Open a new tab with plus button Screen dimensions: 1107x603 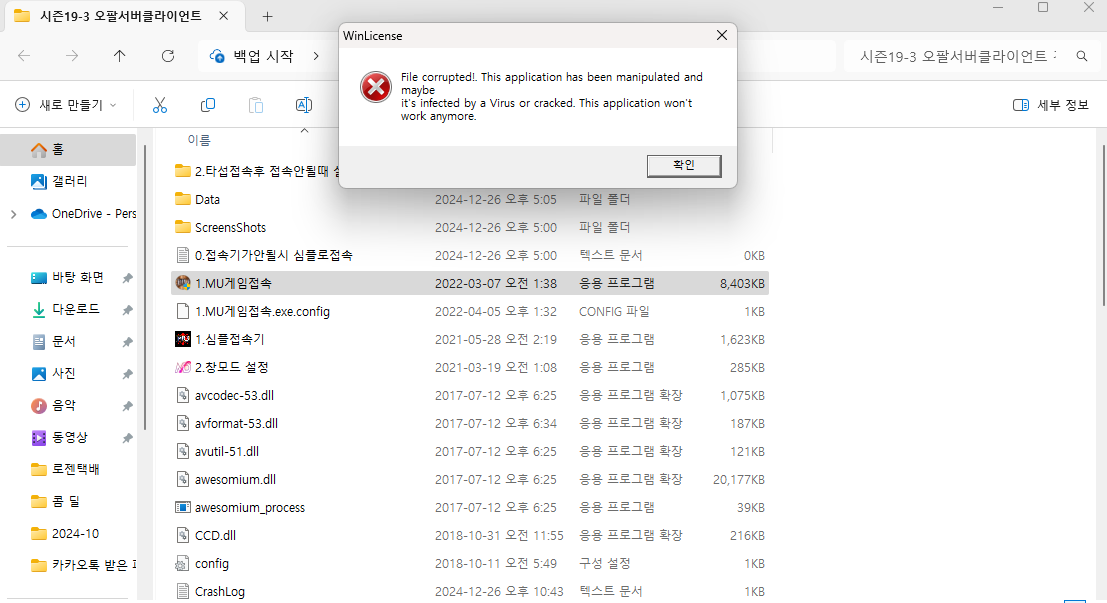click(267, 16)
